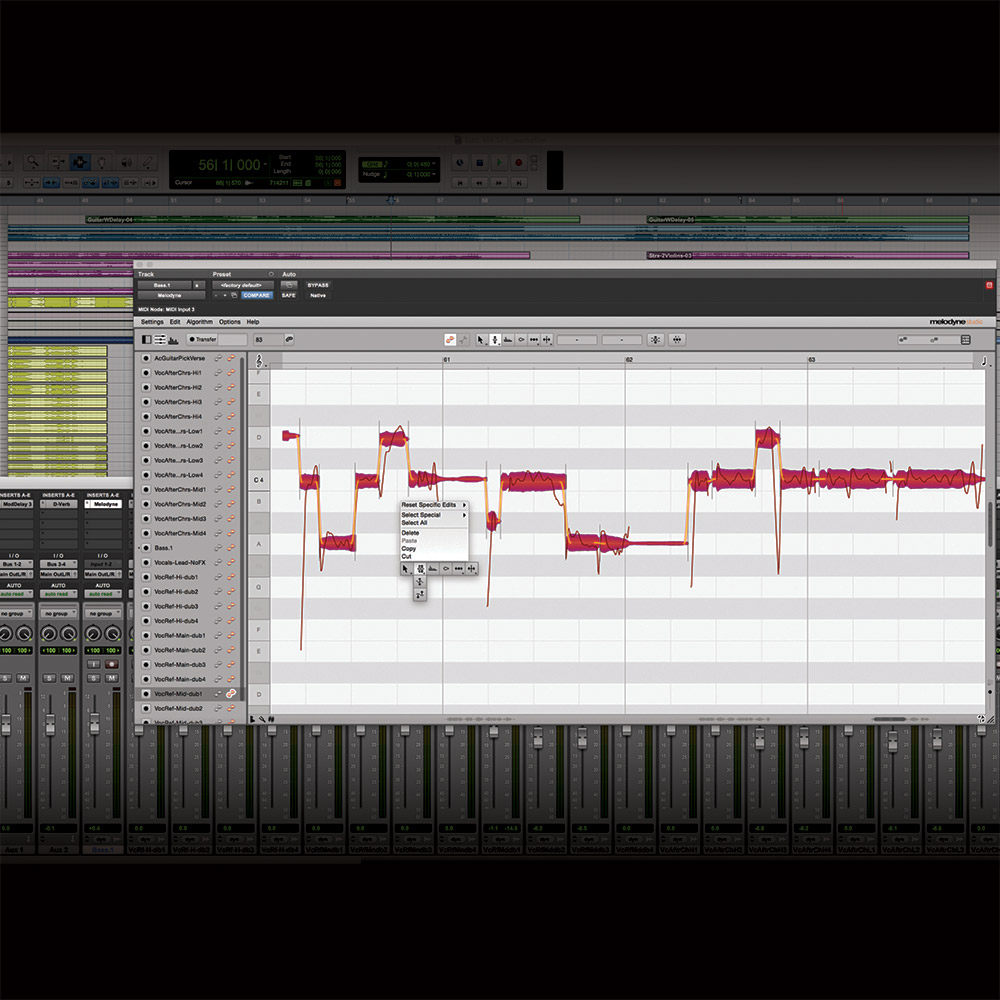1000x1000 pixels.
Task: Open the Edit menu in Melodyne
Action: (x=175, y=322)
